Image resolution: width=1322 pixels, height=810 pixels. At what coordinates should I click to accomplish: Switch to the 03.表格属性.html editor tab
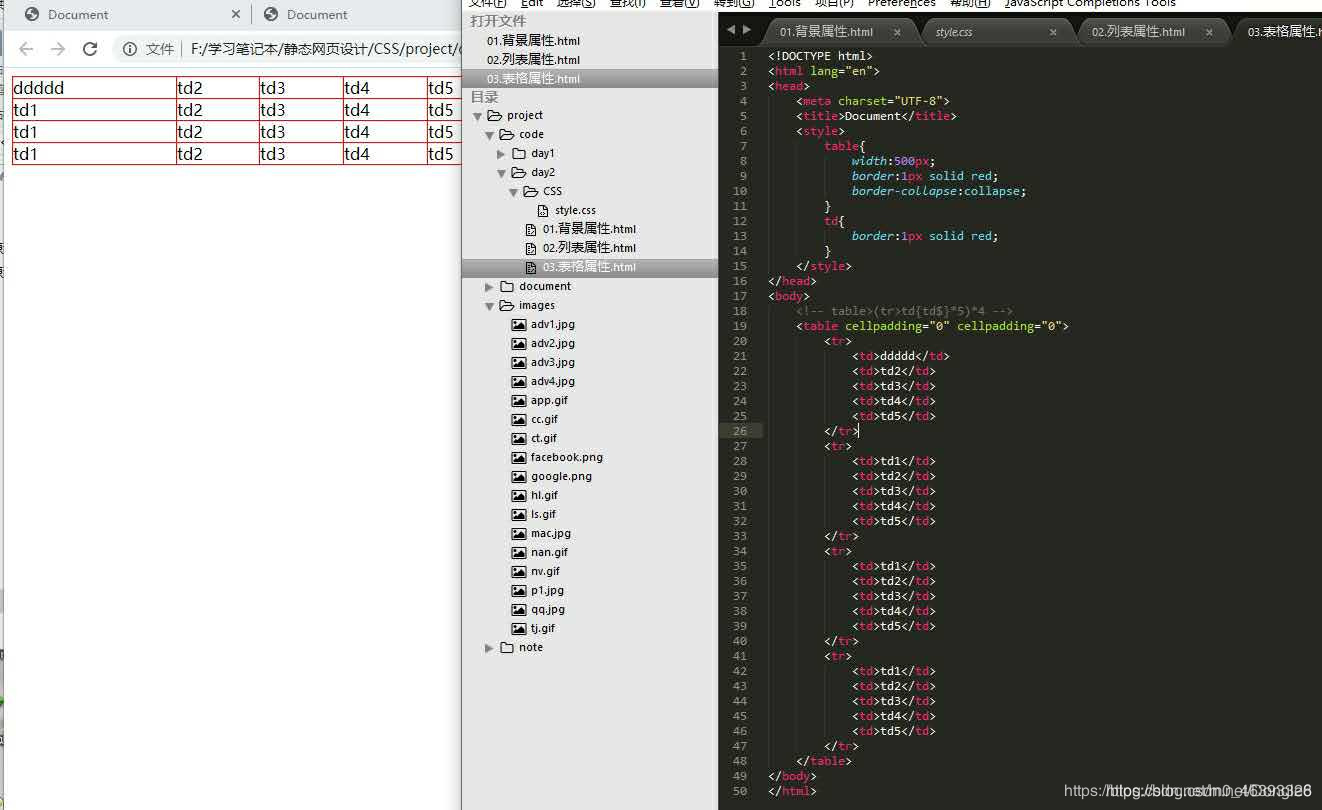[1284, 32]
